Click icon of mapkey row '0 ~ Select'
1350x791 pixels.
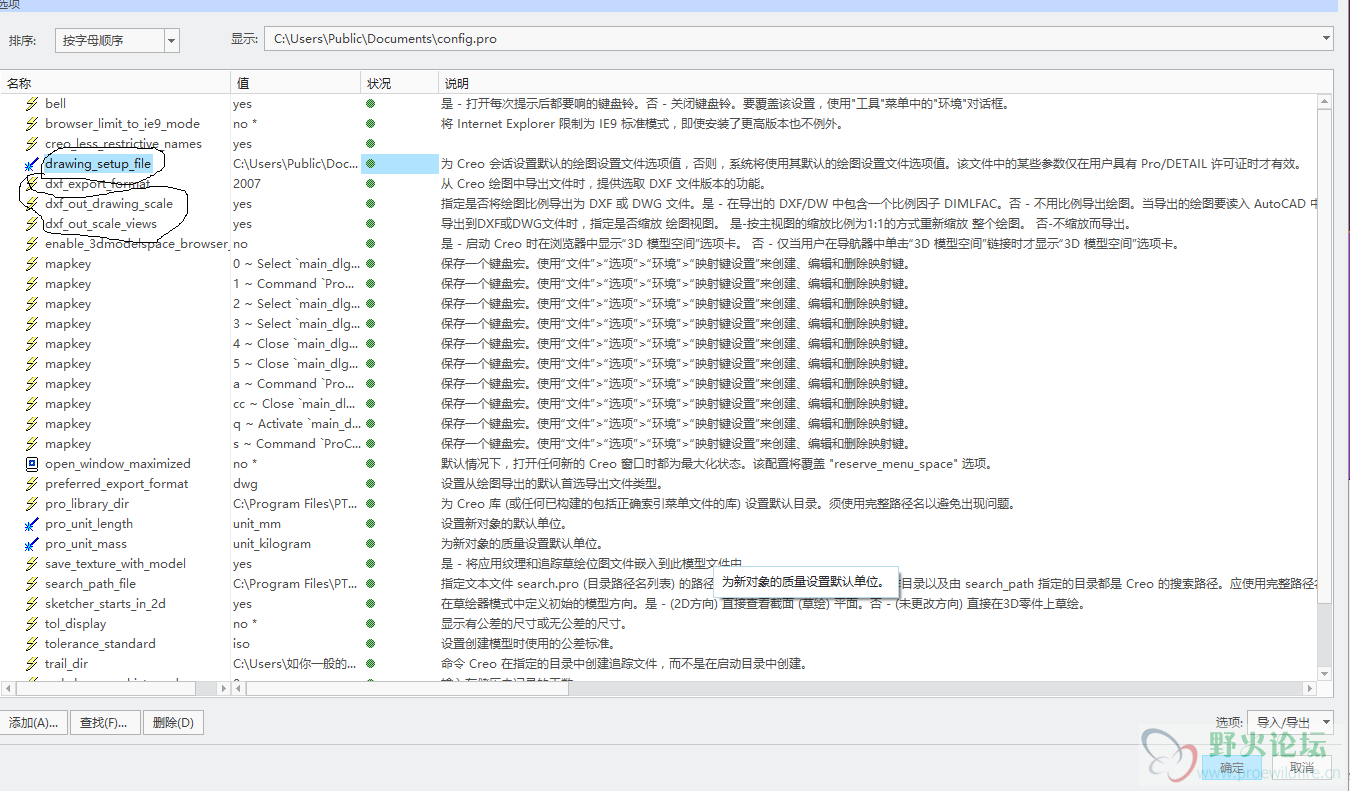point(32,264)
